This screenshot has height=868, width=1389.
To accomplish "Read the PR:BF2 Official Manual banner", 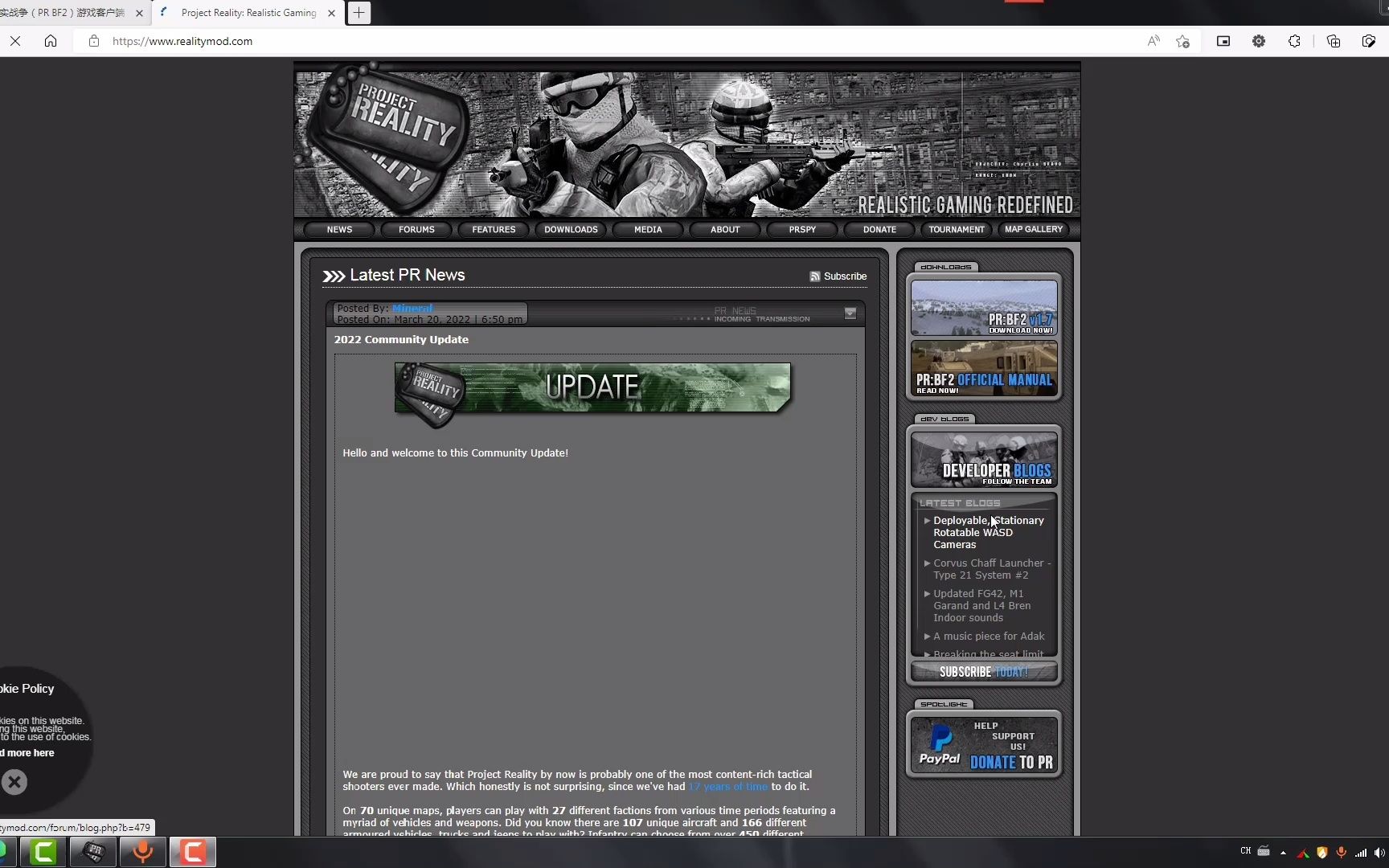I will pos(984,368).
